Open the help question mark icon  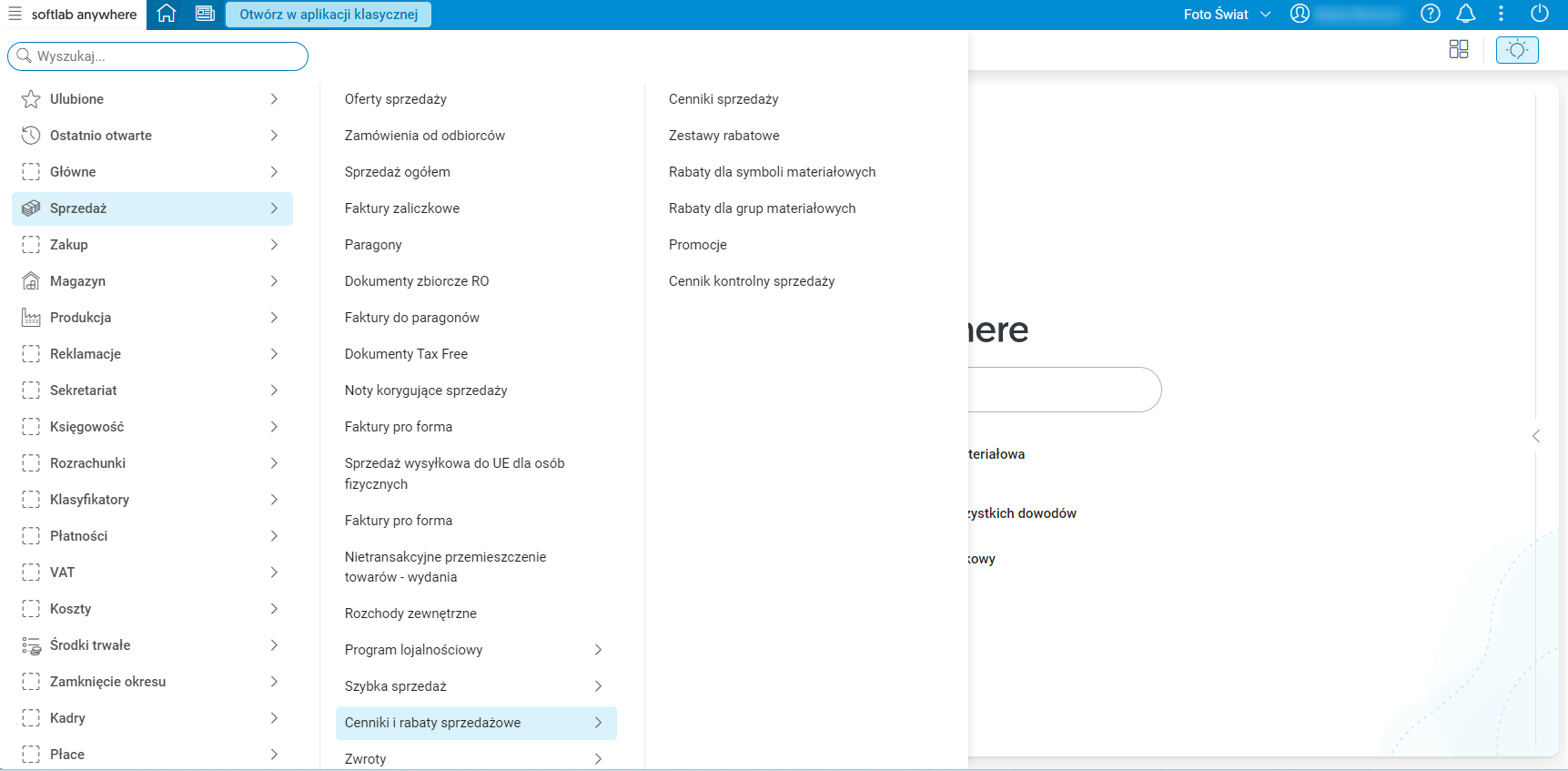click(1431, 14)
